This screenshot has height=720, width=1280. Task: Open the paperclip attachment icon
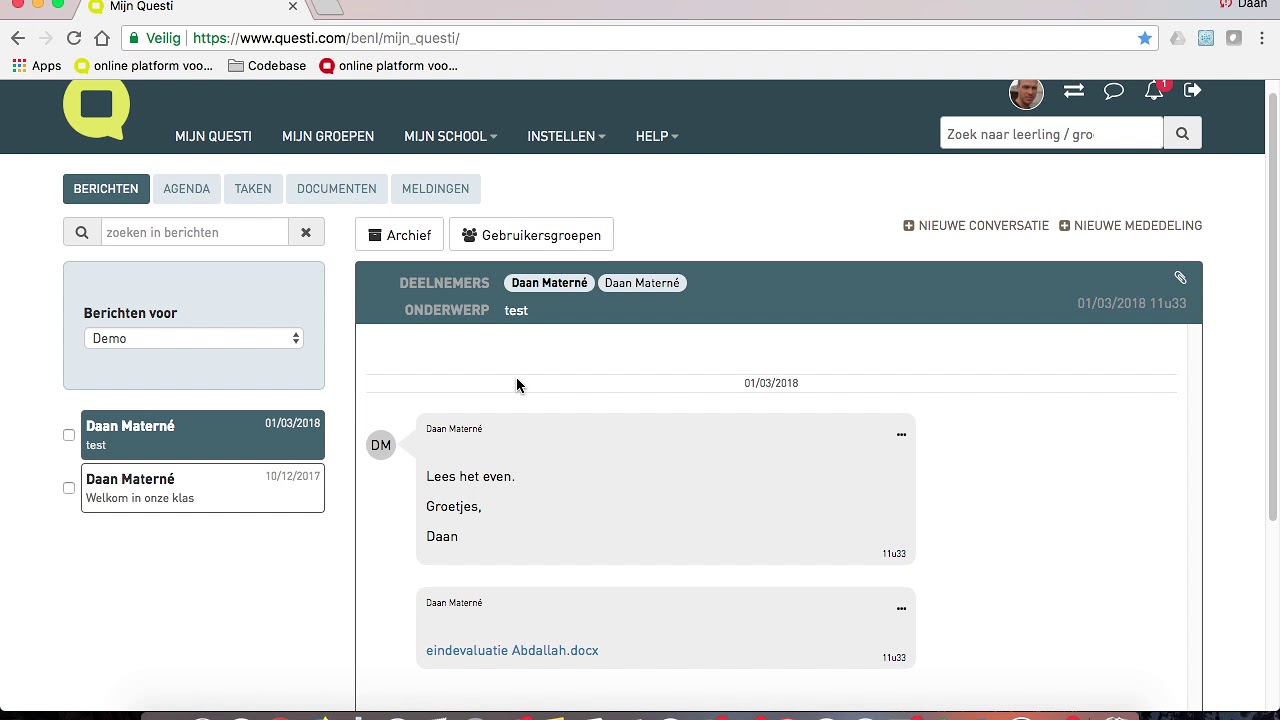(x=1180, y=278)
